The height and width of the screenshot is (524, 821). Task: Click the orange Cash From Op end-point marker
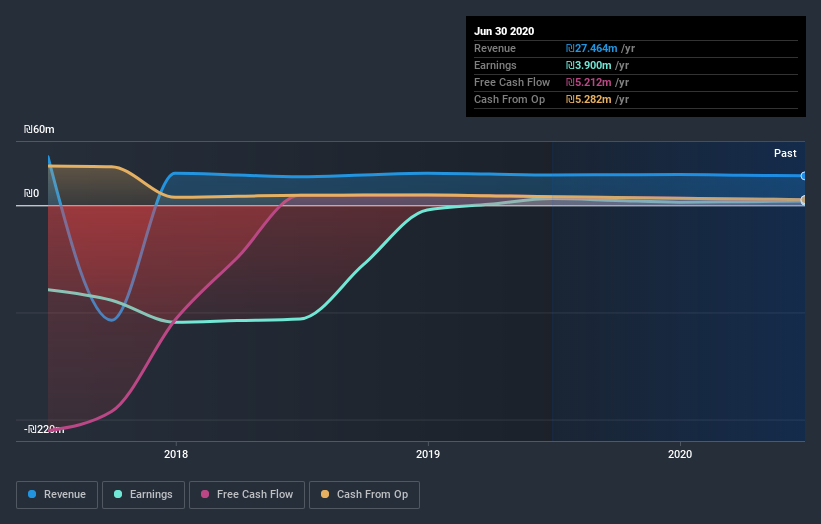[x=803, y=199]
